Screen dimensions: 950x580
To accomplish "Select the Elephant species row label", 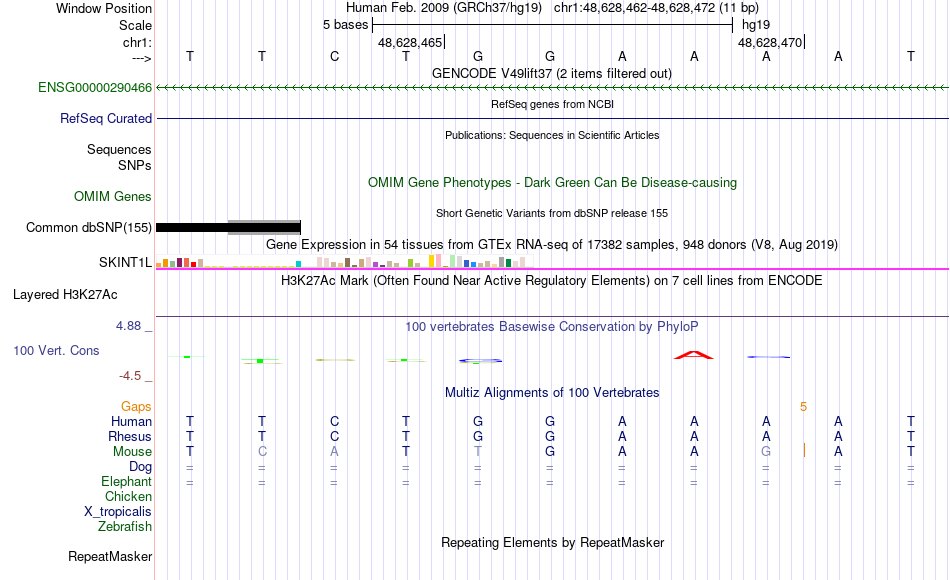I will click(x=126, y=481).
